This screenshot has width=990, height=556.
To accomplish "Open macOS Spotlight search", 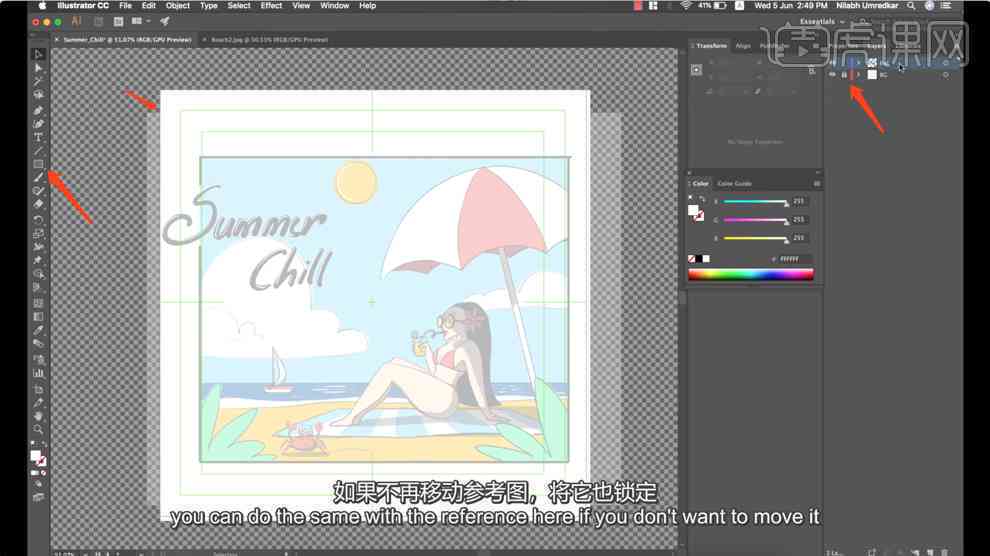I will point(911,6).
